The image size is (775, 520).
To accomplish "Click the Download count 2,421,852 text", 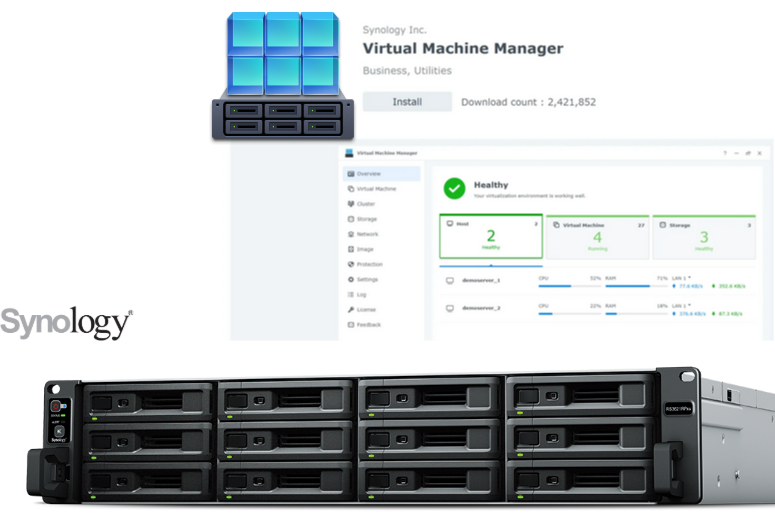I will [528, 102].
